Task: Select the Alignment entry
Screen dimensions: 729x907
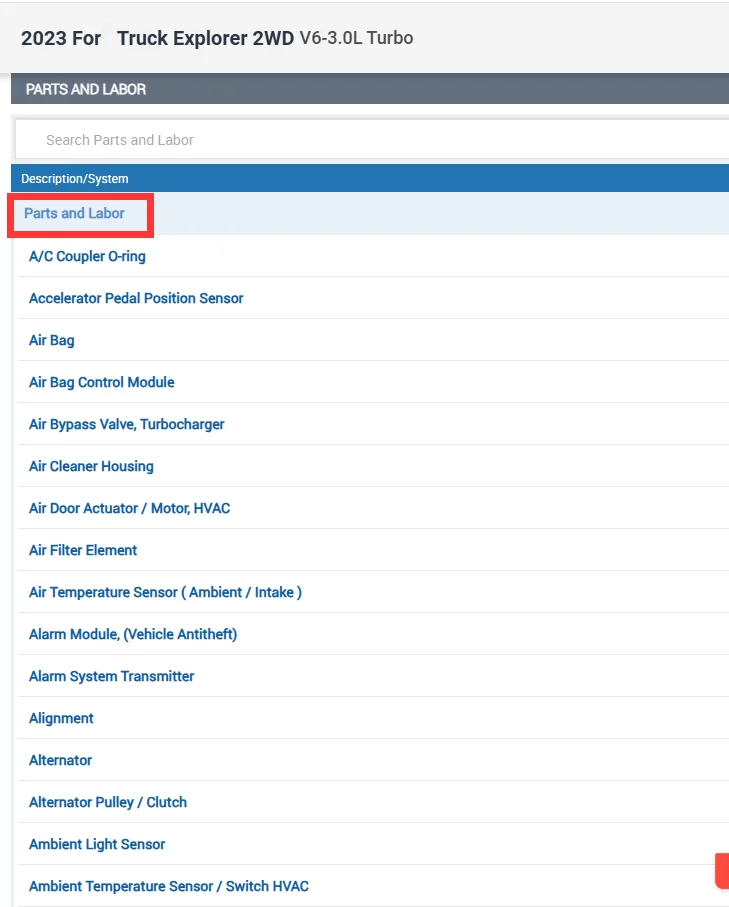Action: click(61, 718)
